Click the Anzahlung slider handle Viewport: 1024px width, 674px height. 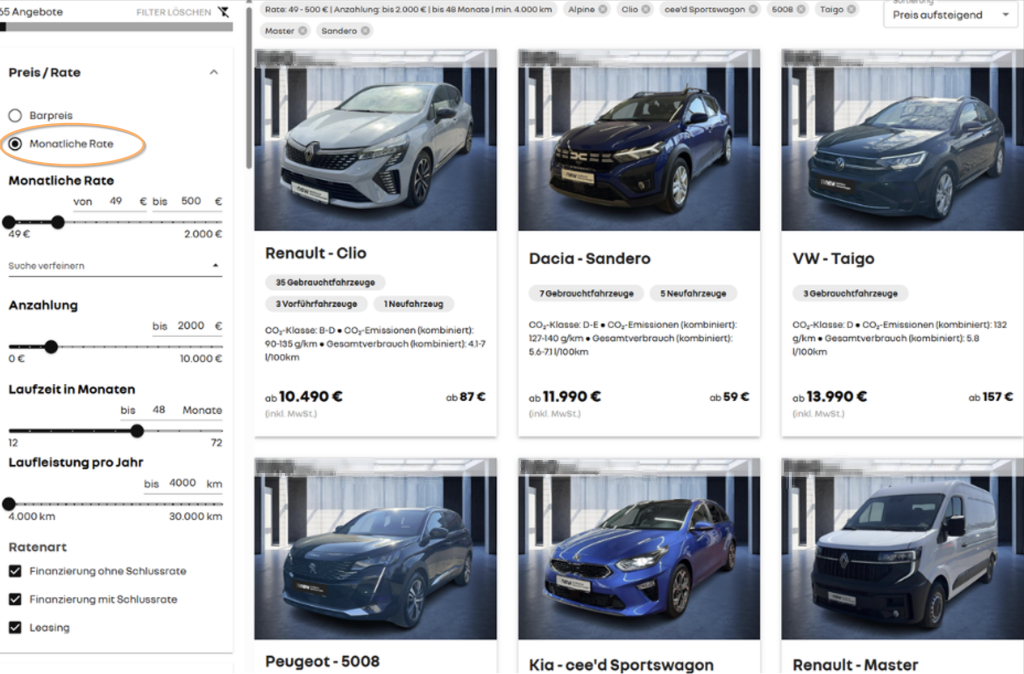(x=51, y=347)
